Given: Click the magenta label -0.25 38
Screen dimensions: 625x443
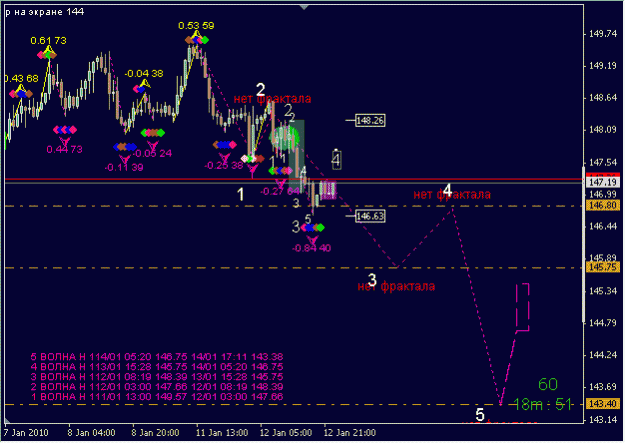Looking at the screenshot, I should point(224,165).
